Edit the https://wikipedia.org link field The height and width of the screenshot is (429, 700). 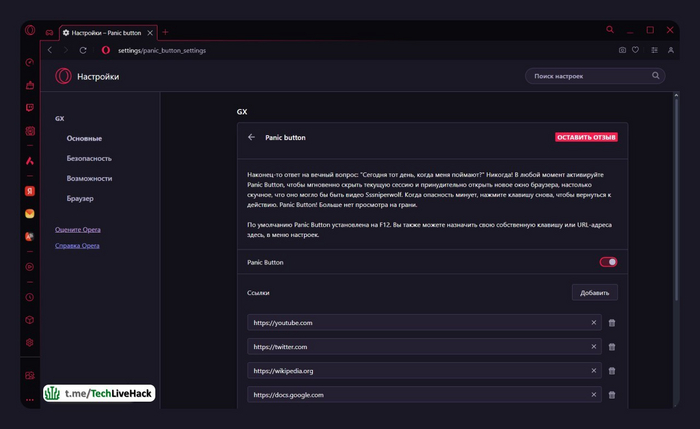coord(424,371)
